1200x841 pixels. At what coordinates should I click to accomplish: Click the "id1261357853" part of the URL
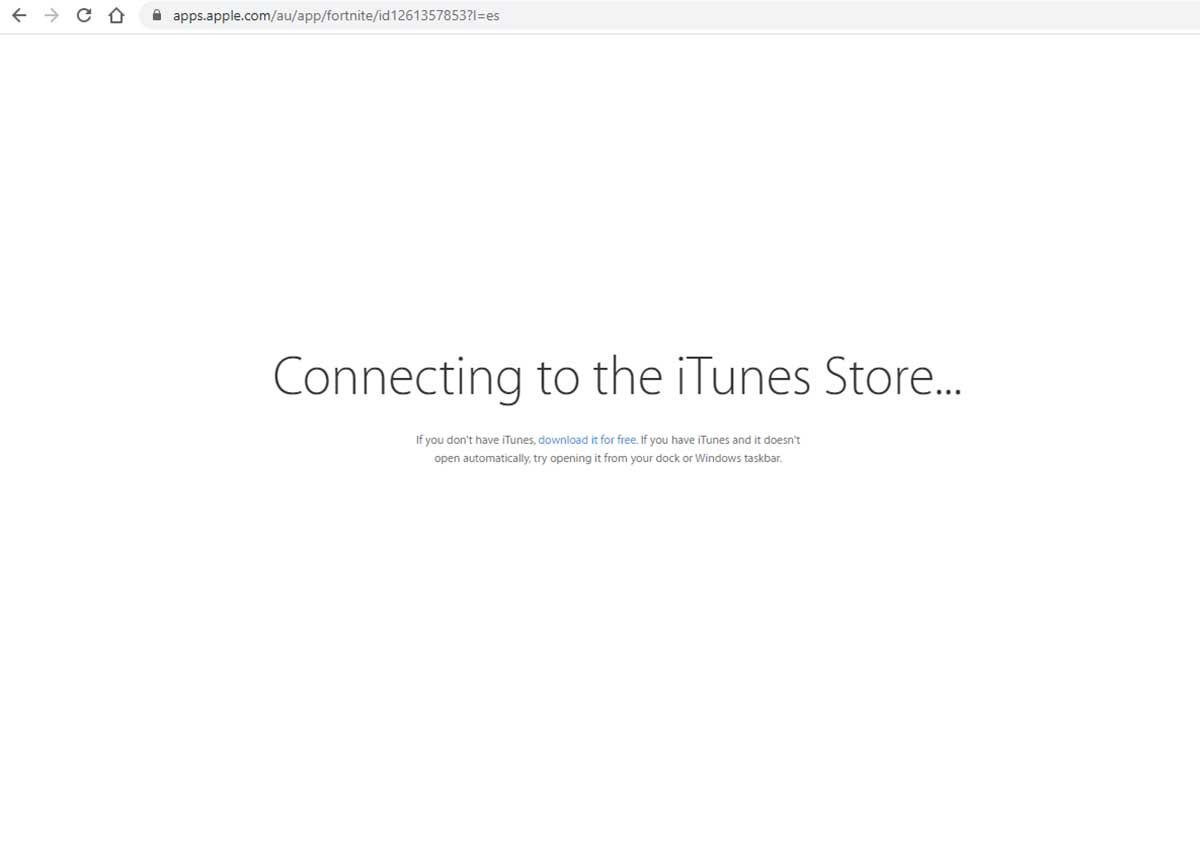click(x=420, y=15)
